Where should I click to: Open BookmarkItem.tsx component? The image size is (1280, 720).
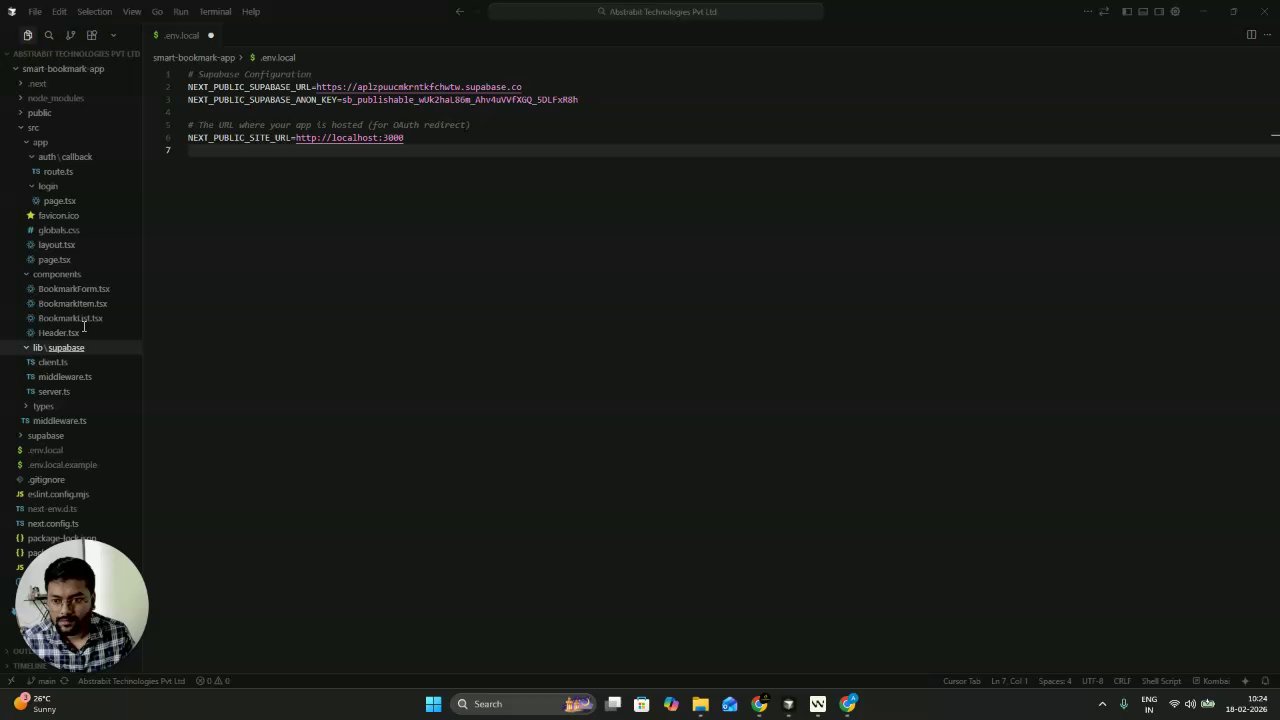[70, 304]
